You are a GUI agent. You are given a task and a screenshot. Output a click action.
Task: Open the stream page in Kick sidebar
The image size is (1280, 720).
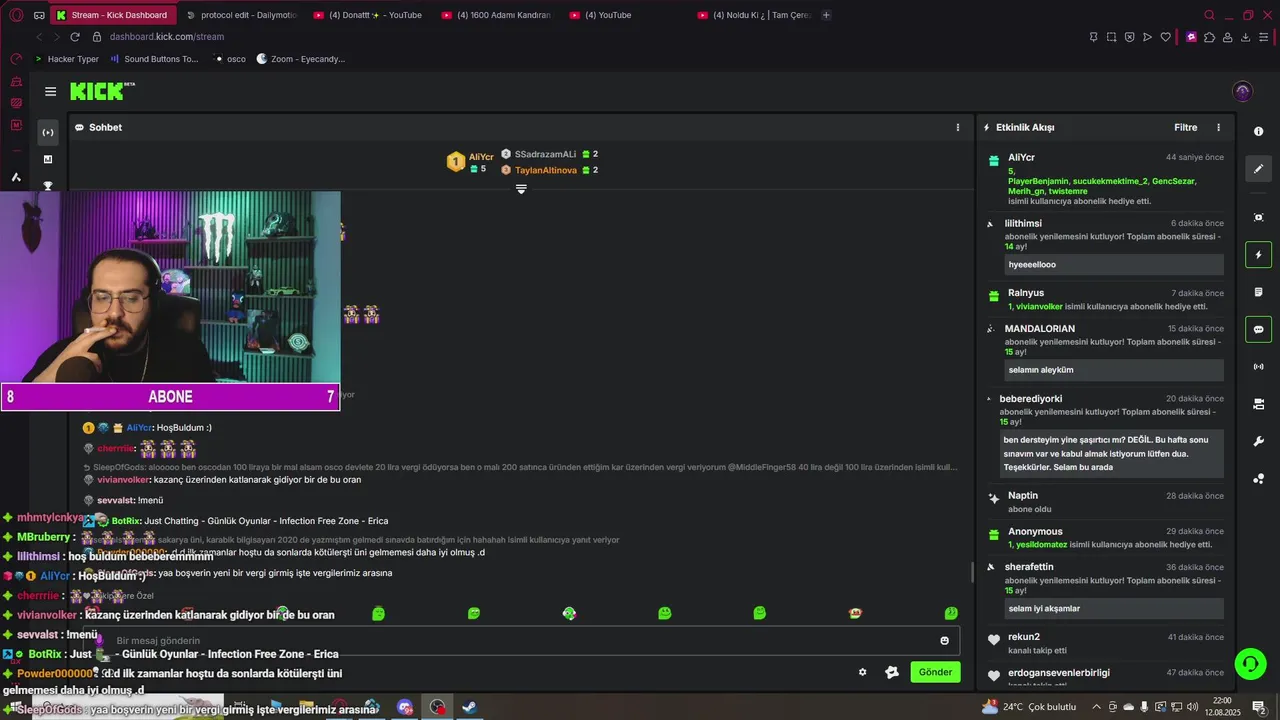(x=47, y=132)
